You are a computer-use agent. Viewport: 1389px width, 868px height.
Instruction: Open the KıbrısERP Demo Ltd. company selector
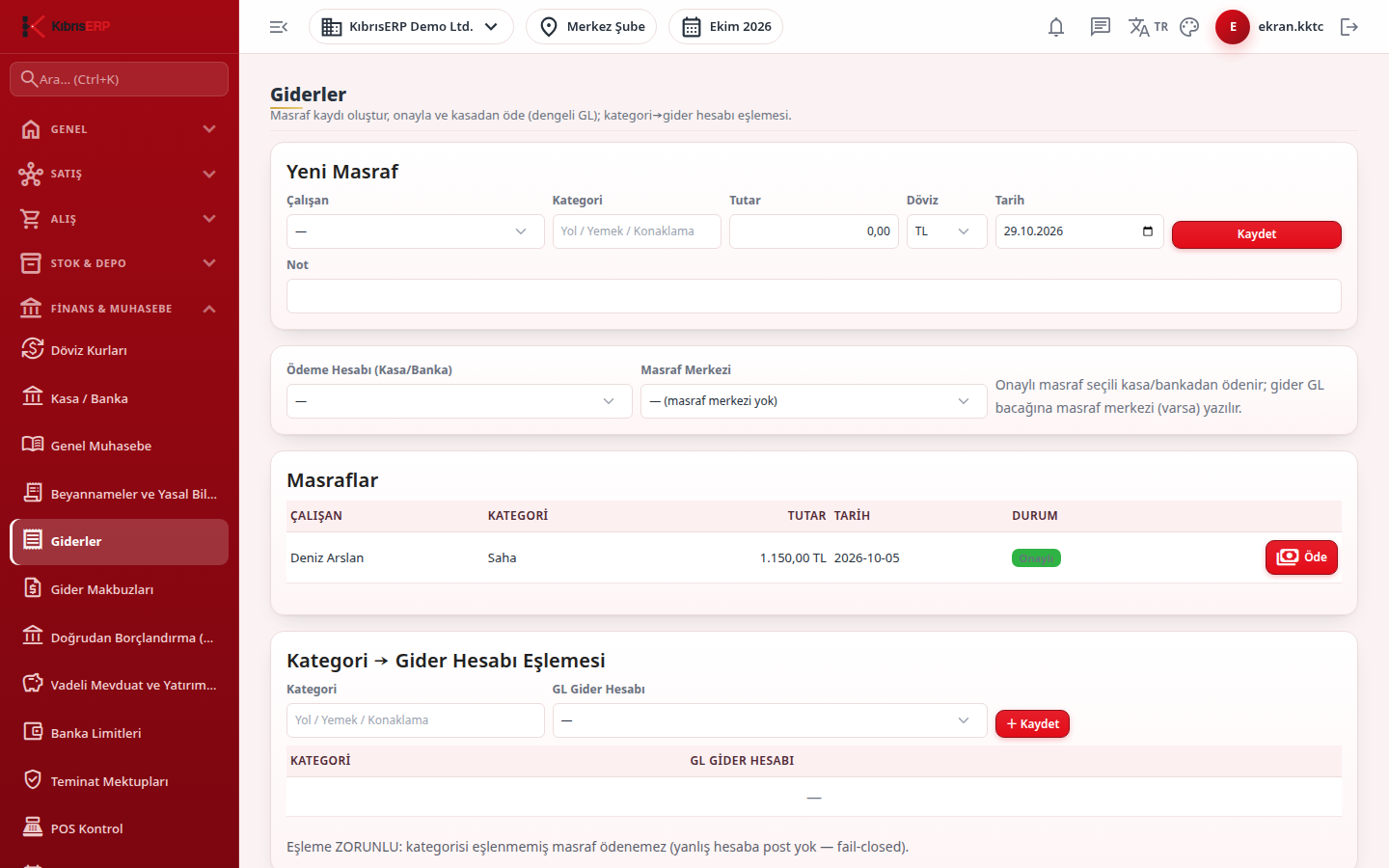click(x=411, y=27)
